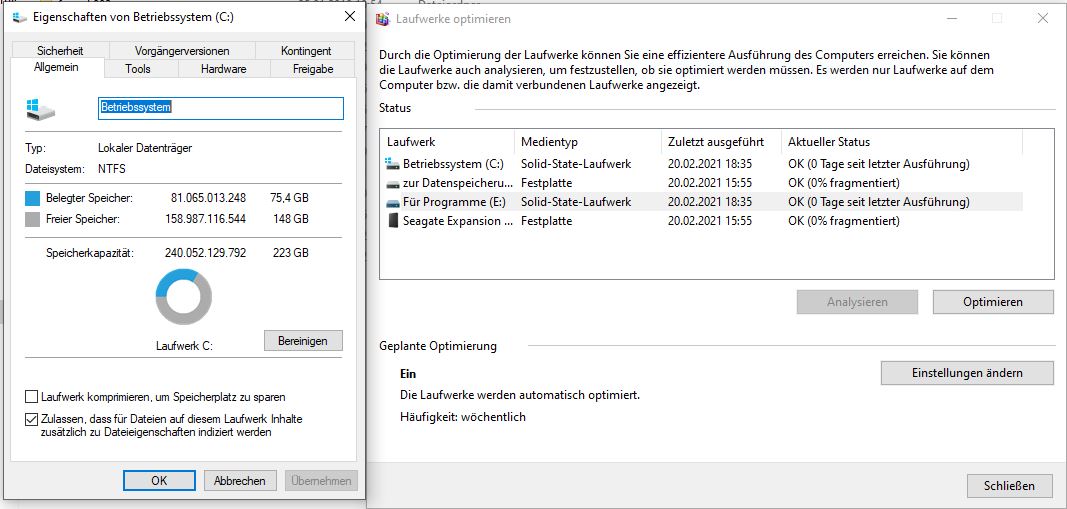
Task: Sort by the Laufwerk column header
Action: (x=446, y=142)
